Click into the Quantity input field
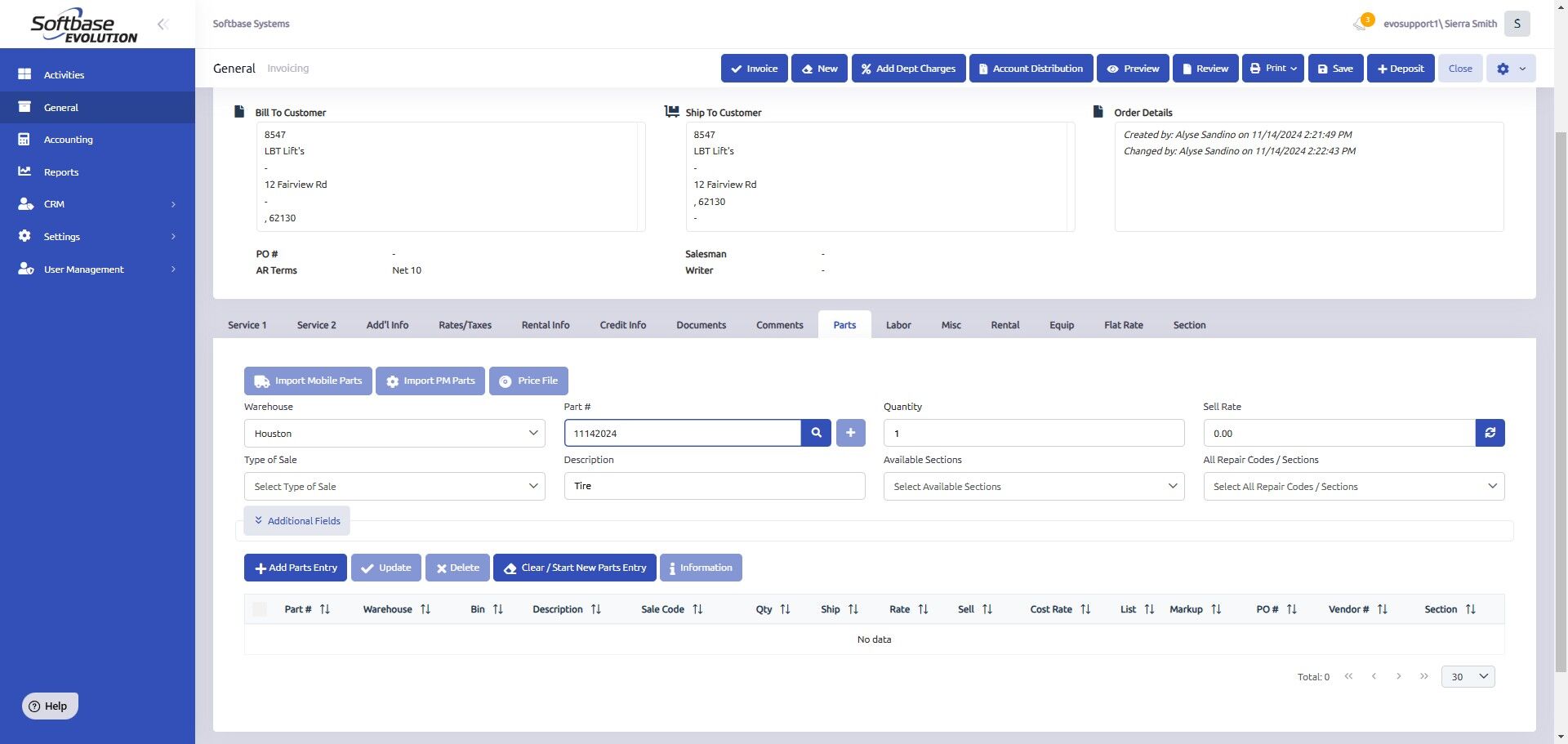Image resolution: width=1568 pixels, height=744 pixels. coord(1034,433)
